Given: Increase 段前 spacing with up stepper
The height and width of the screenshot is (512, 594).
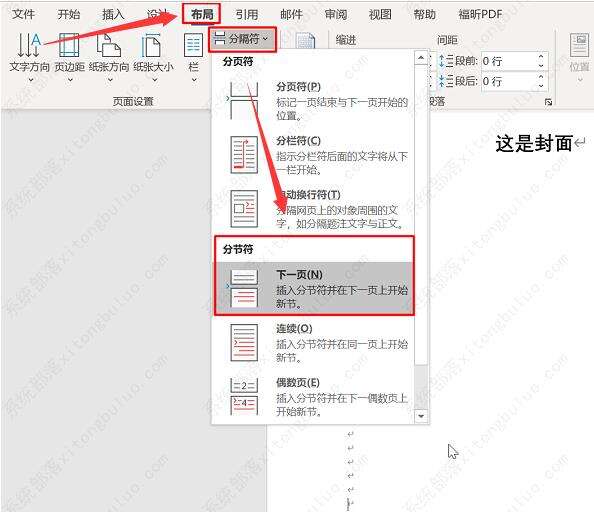Looking at the screenshot, I should (x=541, y=56).
